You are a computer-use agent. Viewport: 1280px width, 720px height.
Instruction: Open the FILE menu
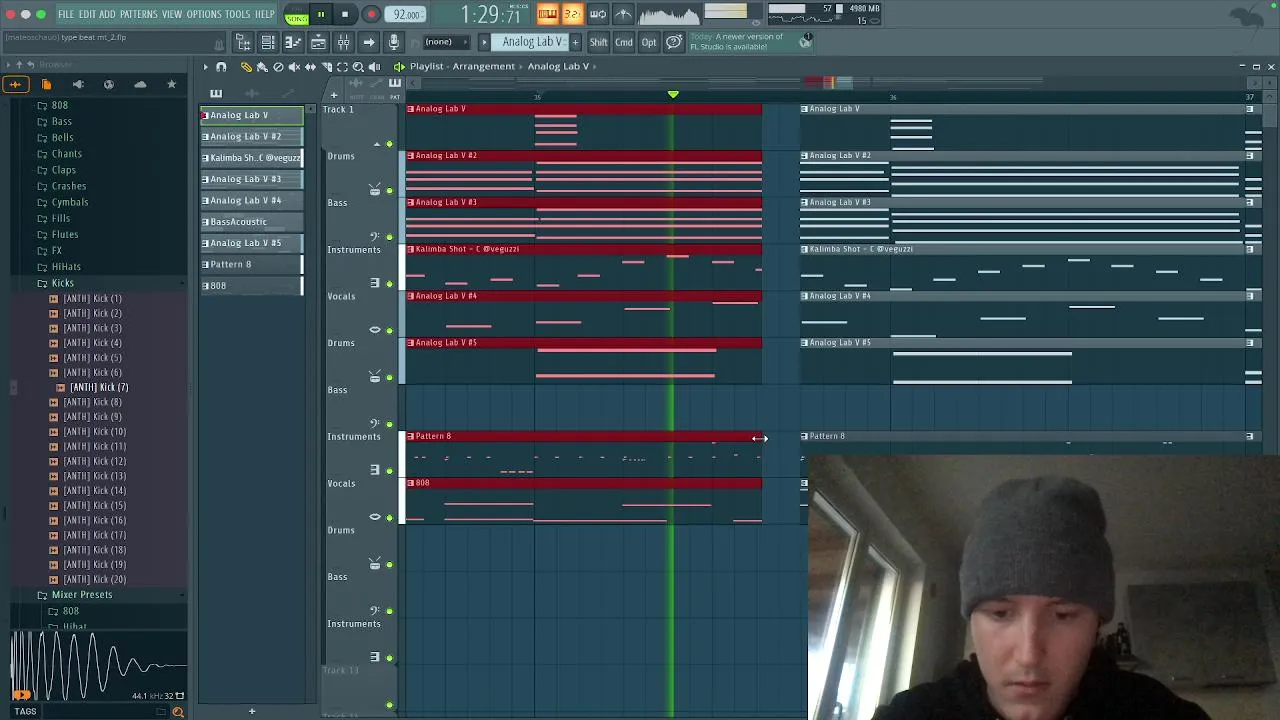click(66, 14)
